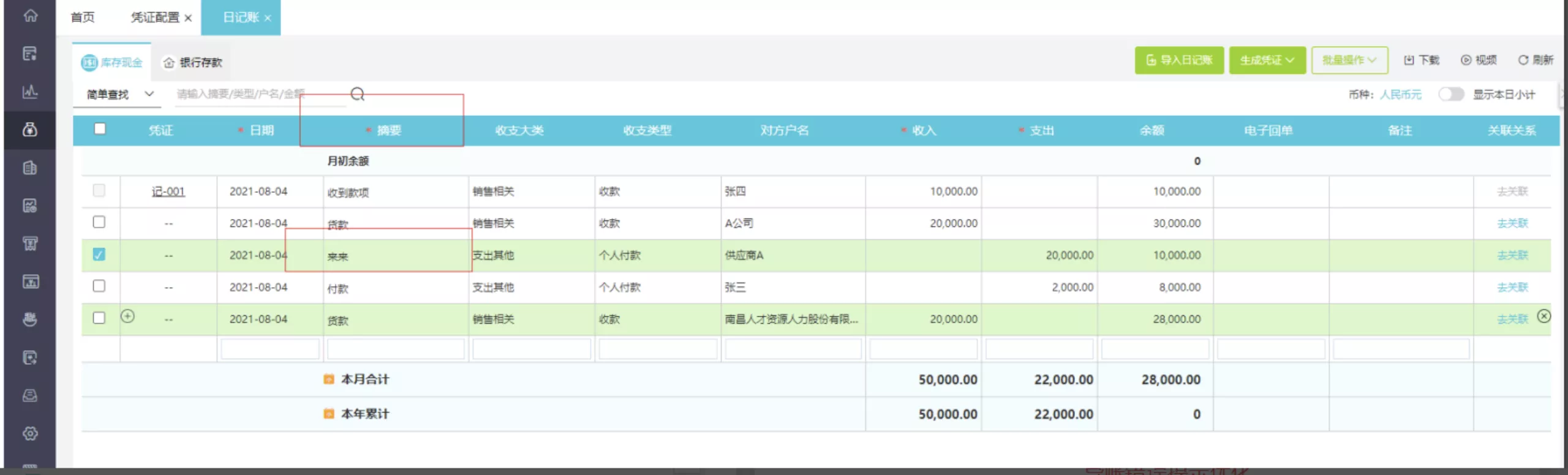Click the empty 收入 input in the new row
The height and width of the screenshot is (475, 1568).
923,349
